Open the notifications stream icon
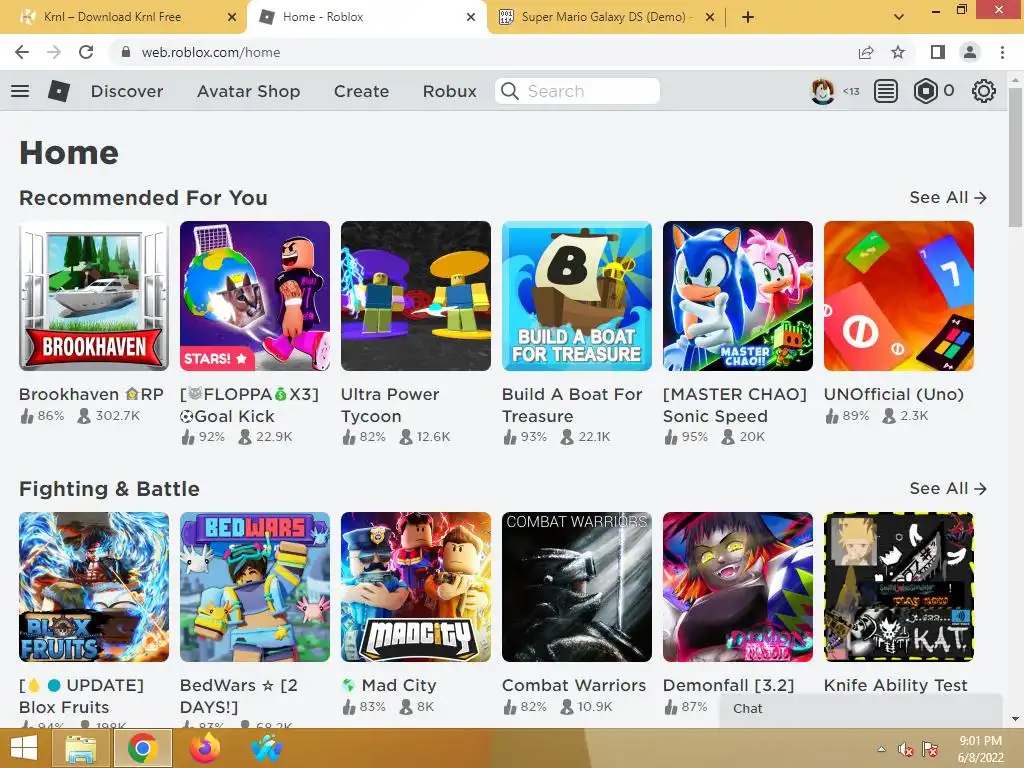This screenshot has width=1024, height=768. click(x=886, y=91)
